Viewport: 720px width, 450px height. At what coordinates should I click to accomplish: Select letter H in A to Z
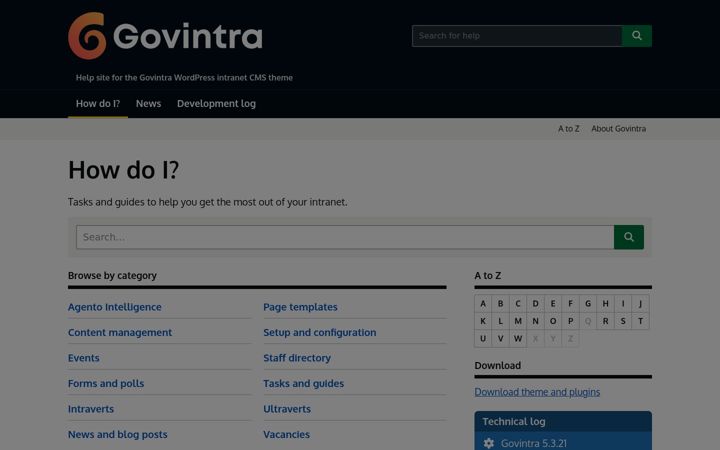(605, 304)
